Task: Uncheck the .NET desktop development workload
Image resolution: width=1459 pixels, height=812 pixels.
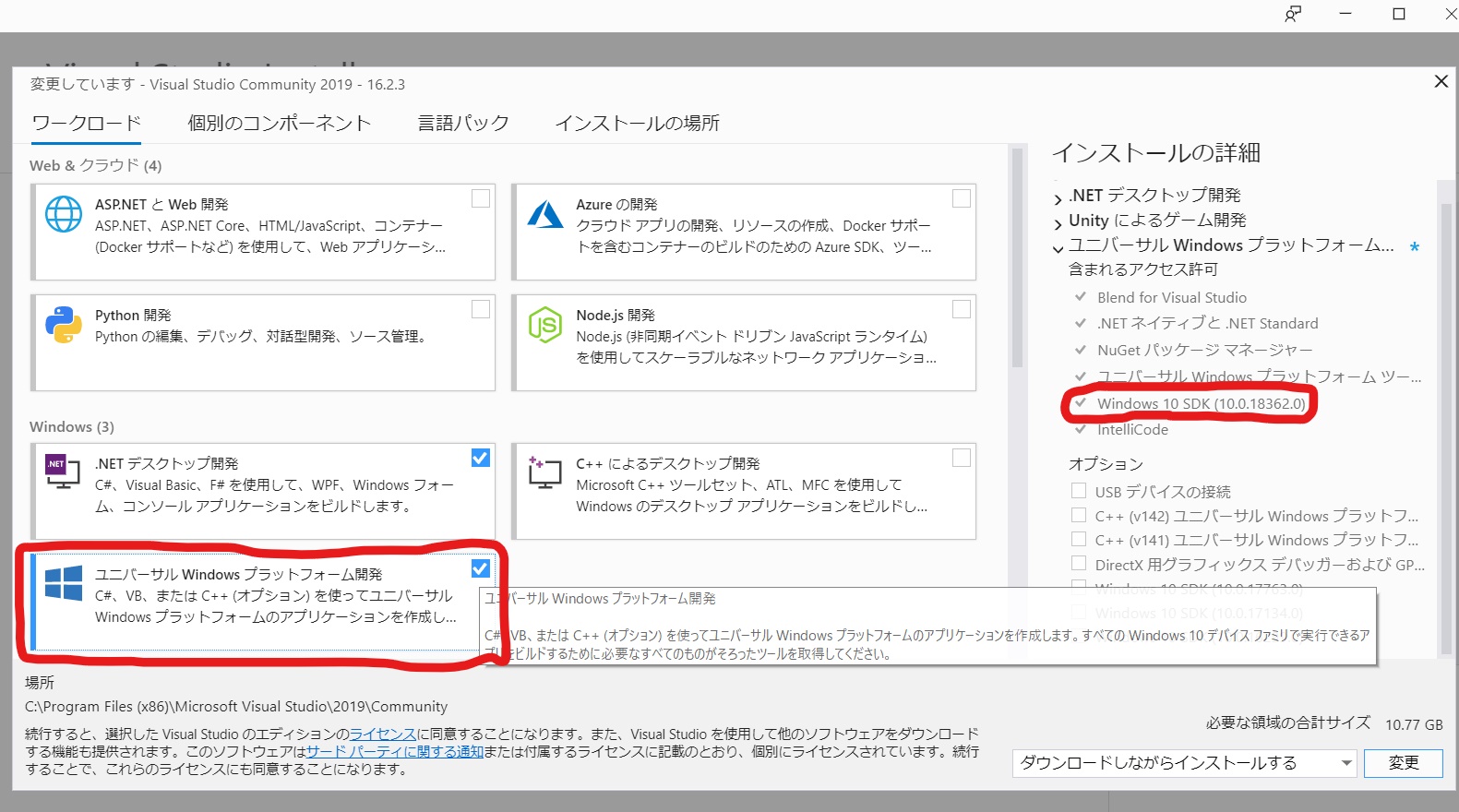Action: pos(481,458)
